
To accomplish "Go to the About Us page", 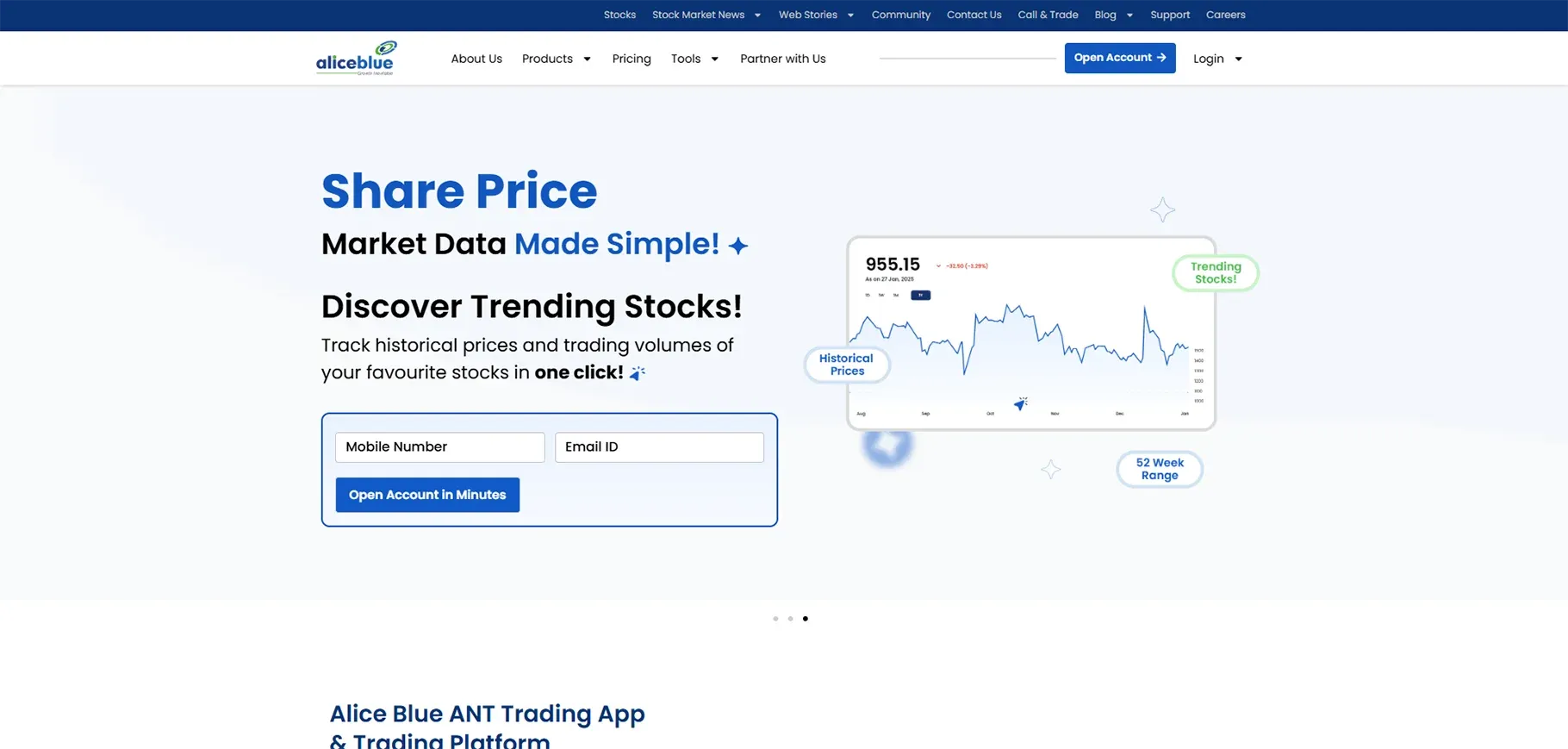I will [x=476, y=59].
